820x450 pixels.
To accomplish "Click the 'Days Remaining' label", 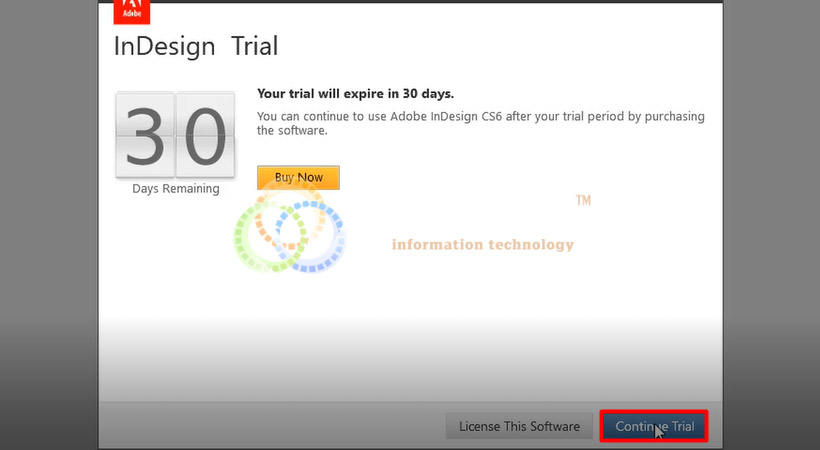I will 176,188.
